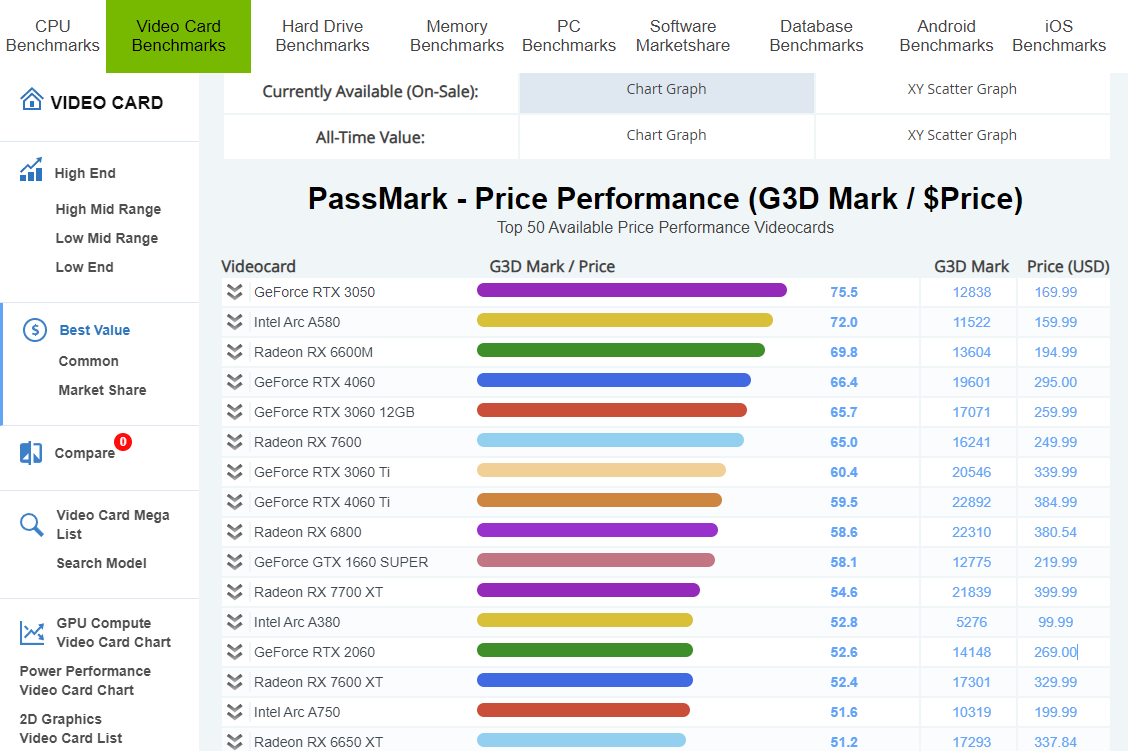
Task: Open the CPU Benchmarks tab
Action: [53, 36]
